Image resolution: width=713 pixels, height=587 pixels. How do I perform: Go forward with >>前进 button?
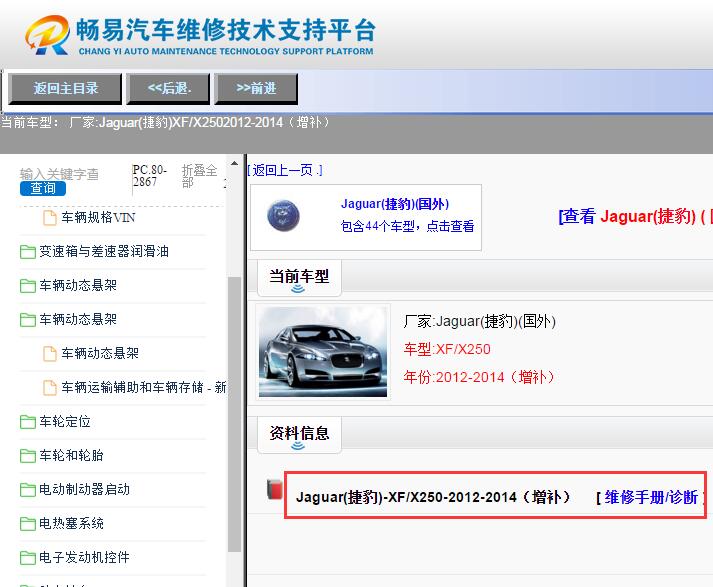[x=256, y=89]
